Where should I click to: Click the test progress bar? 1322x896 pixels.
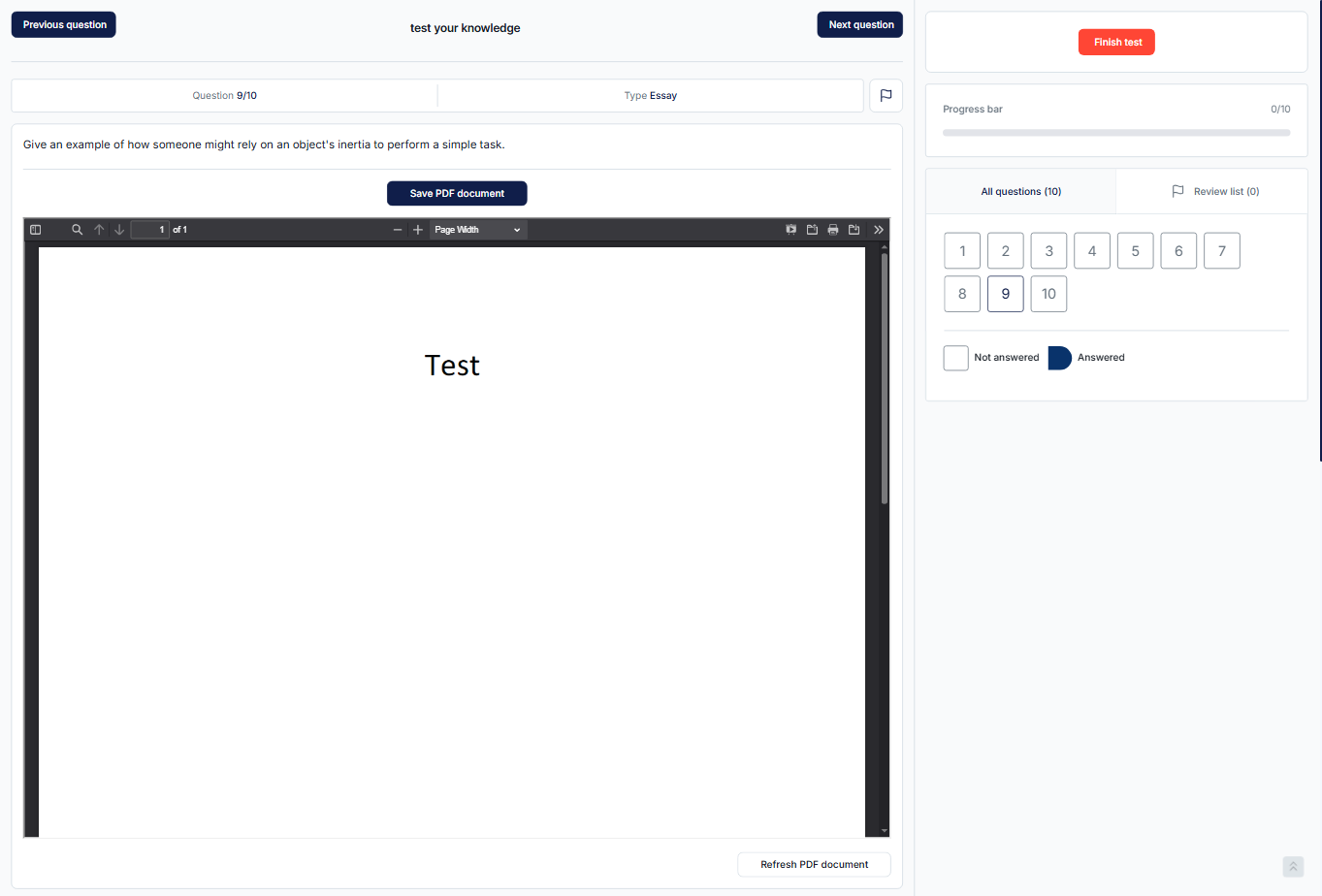tap(1116, 133)
